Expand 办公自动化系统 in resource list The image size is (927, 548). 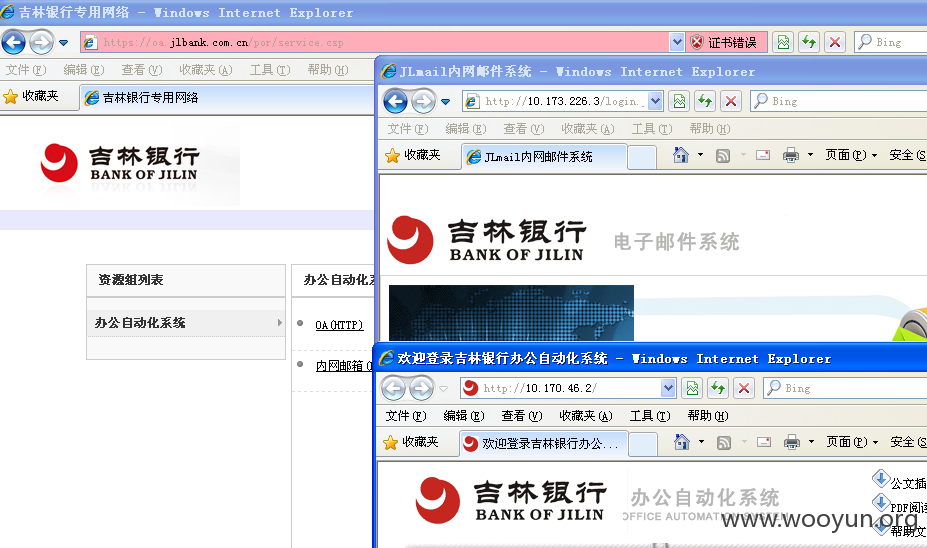click(x=186, y=323)
